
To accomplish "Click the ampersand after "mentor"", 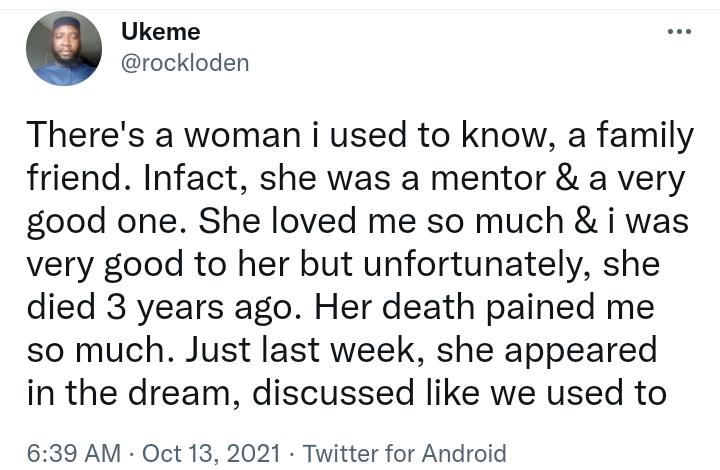I will [x=567, y=179].
